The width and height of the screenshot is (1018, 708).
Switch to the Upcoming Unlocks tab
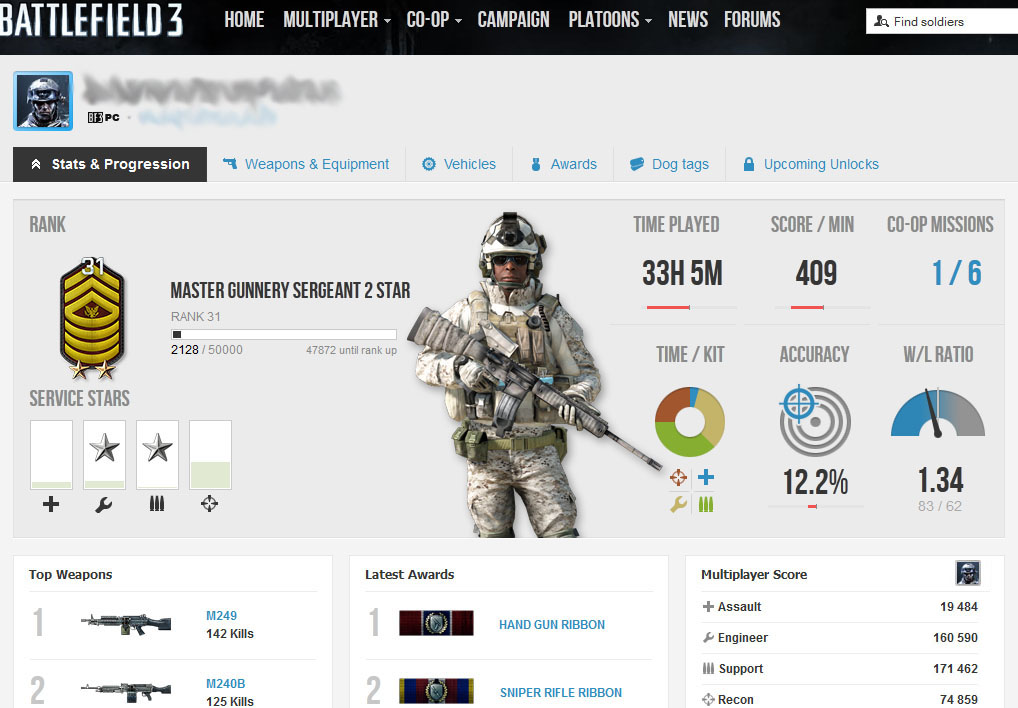[811, 164]
